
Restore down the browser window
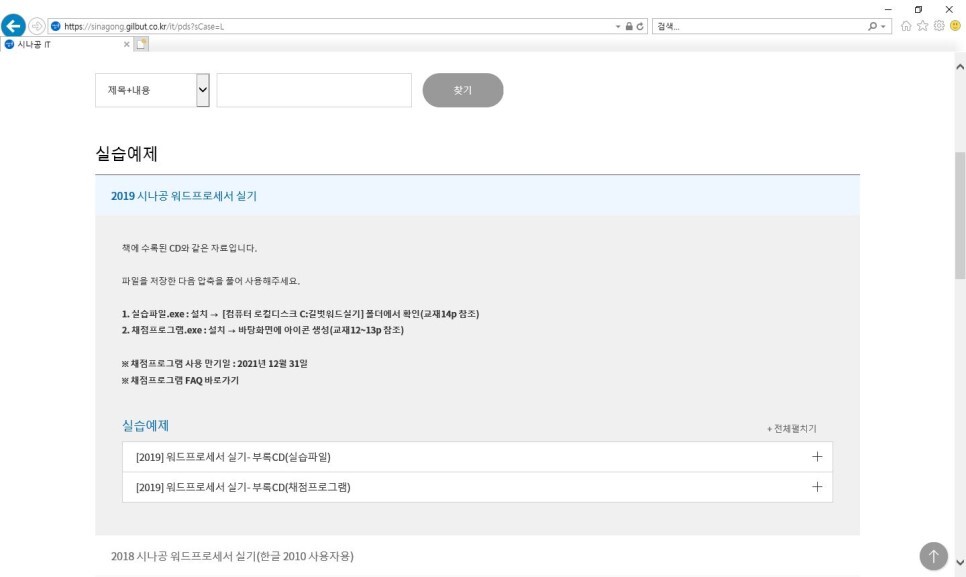coord(918,9)
